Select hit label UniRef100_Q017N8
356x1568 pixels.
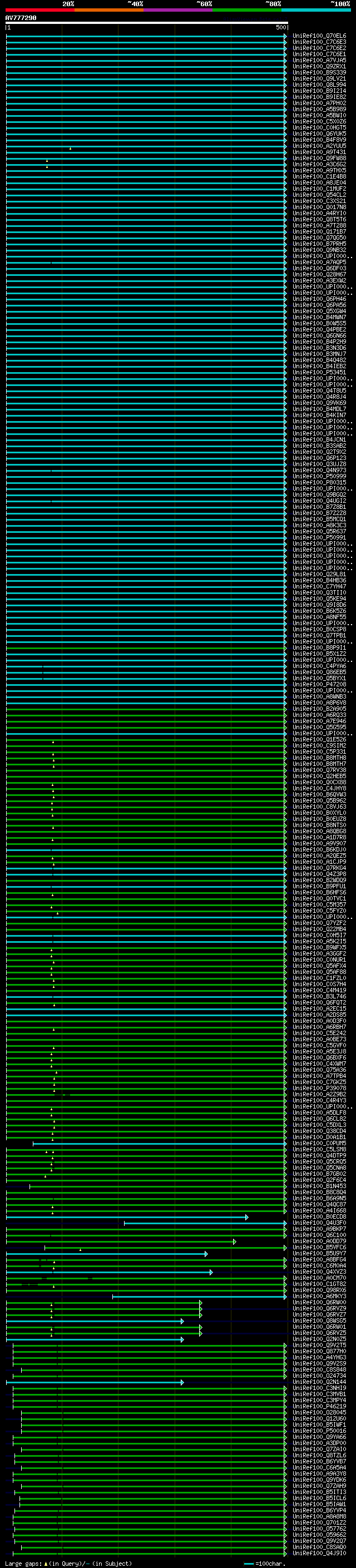319,207
